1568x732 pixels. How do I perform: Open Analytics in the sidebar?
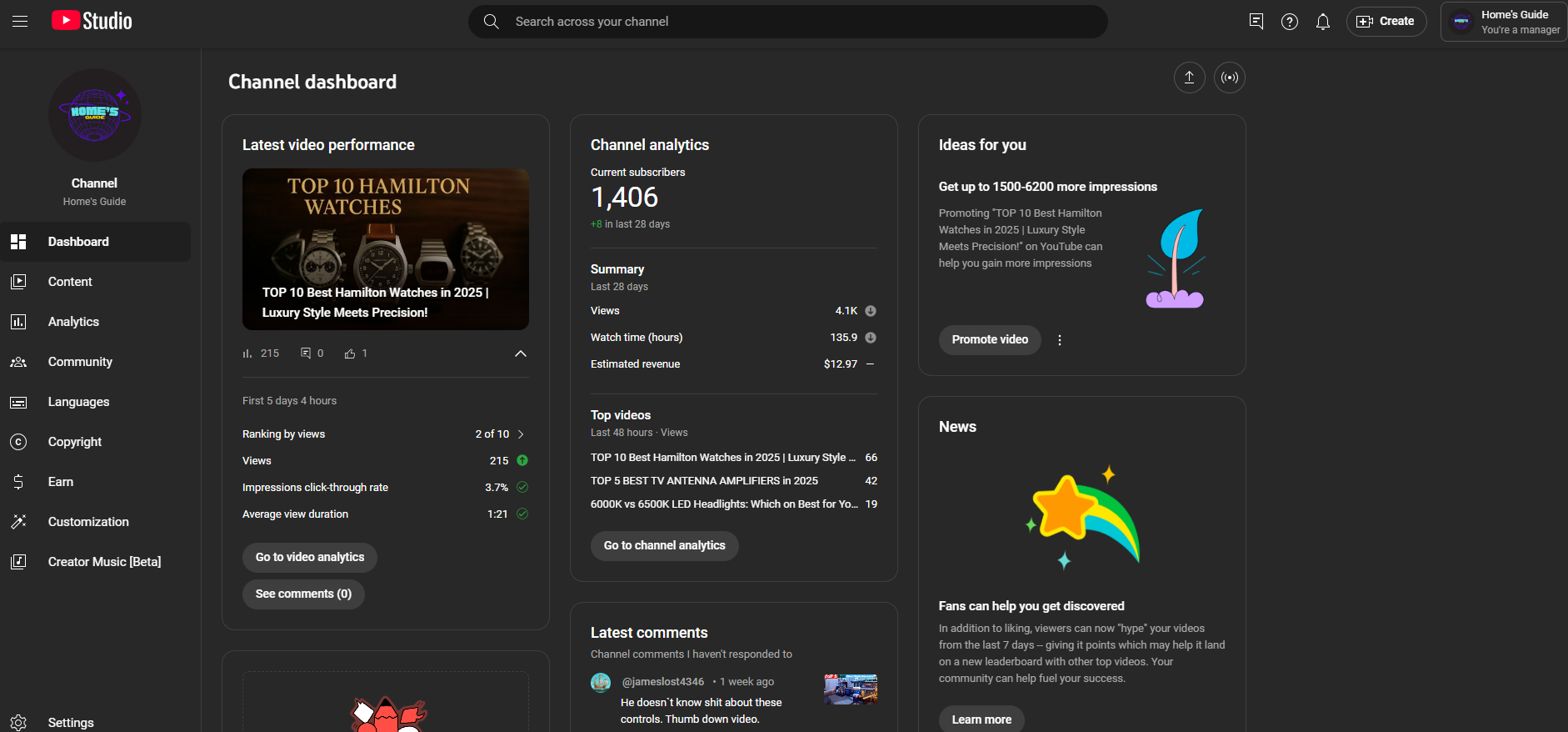pos(95,322)
